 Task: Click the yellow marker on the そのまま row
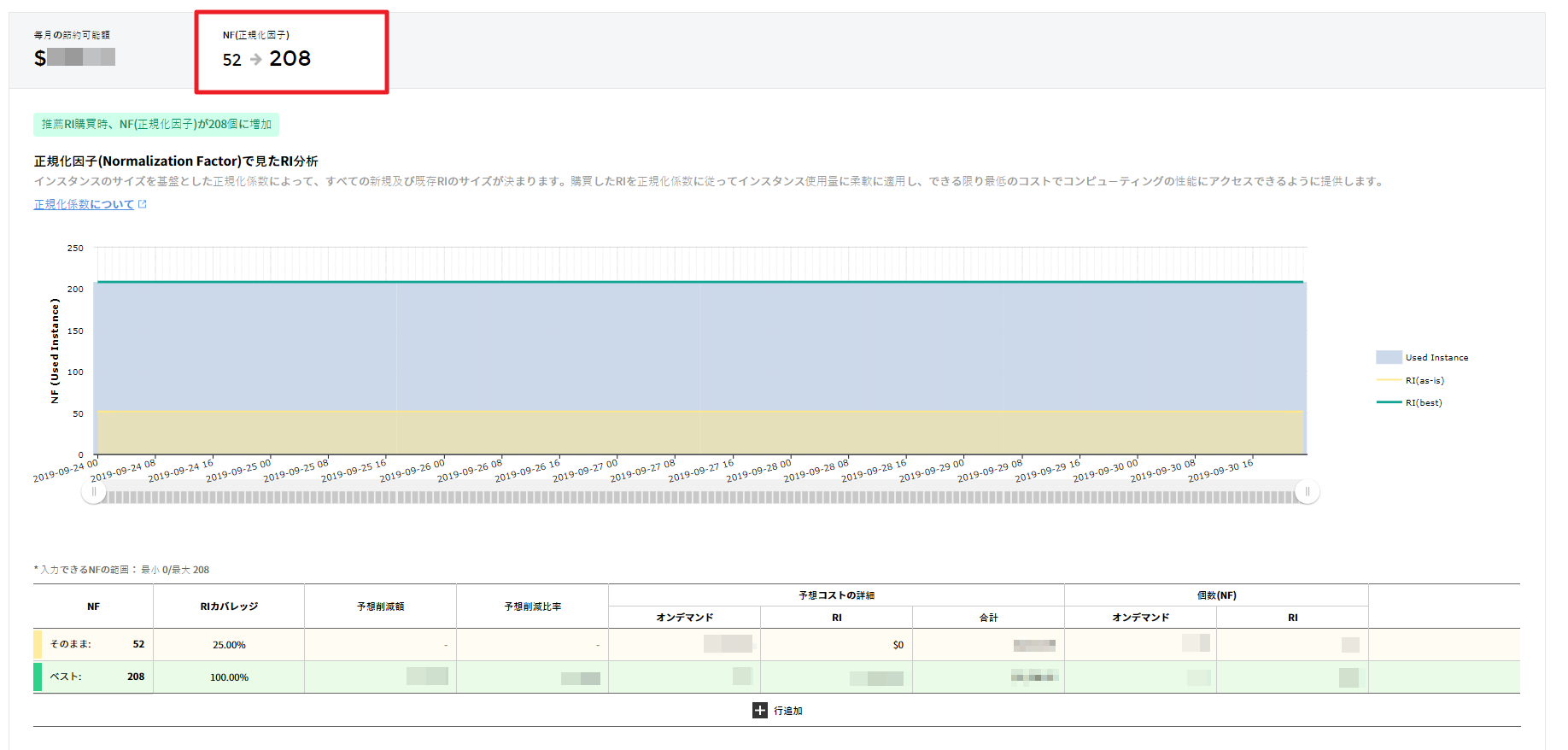point(38,644)
